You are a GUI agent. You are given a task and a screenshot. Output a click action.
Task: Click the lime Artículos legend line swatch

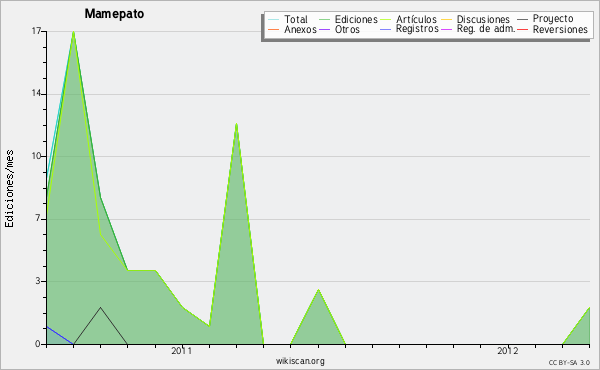(x=385, y=19)
